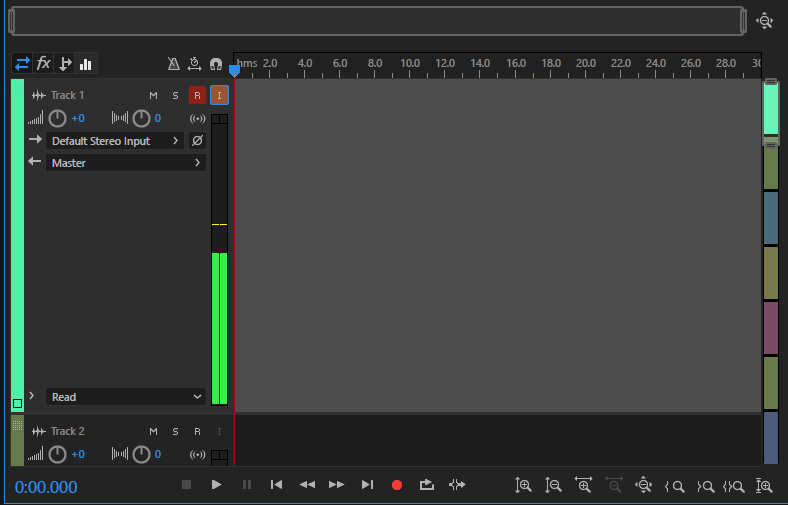
Task: Click the horizontal zoom navigator bar at top
Action: (377, 21)
